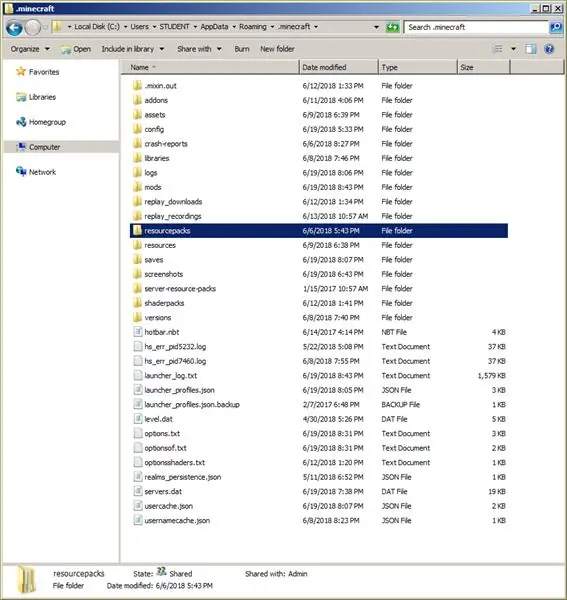Image resolution: width=567 pixels, height=600 pixels.
Task: Open the Share with menu
Action: 199,49
